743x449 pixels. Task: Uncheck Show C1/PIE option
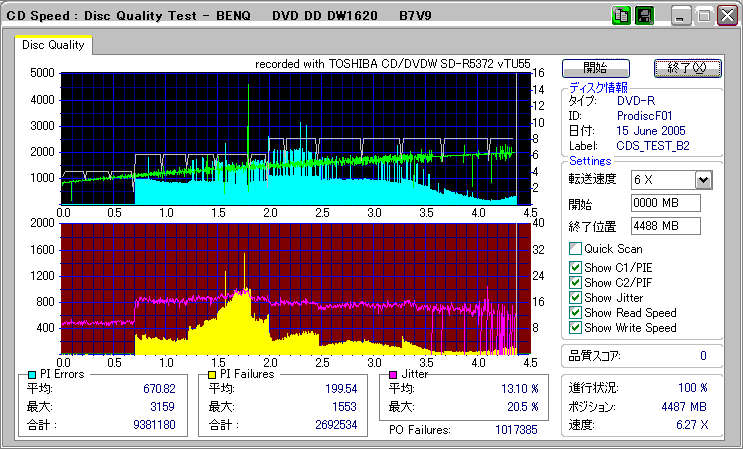point(575,267)
